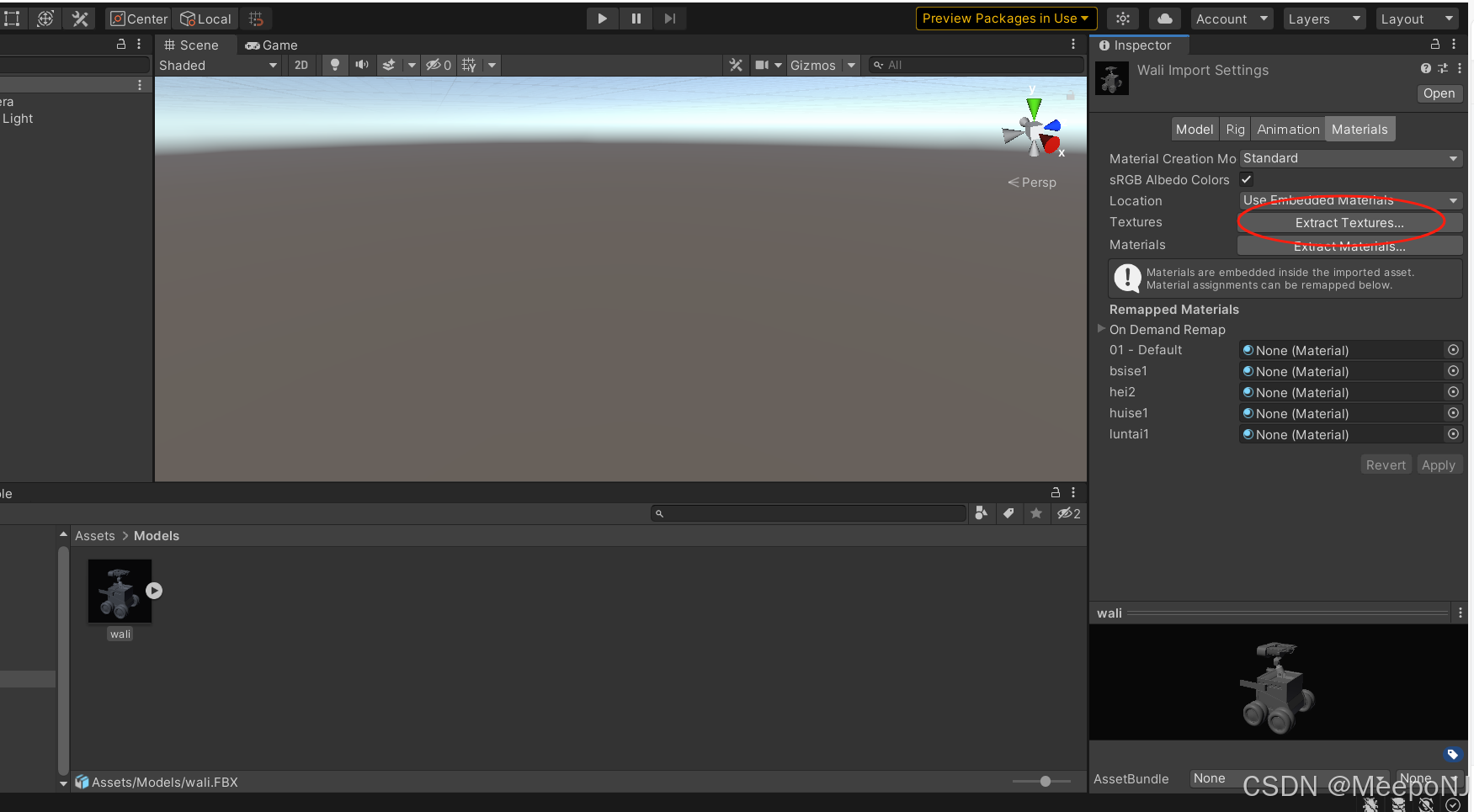Select the Transform gizmo tool

coord(45,18)
